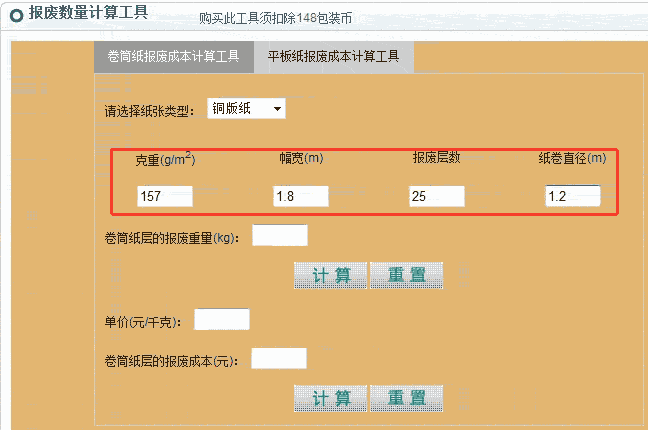This screenshot has width=648, height=430.
Task: Select the 报废层数 field with value 25
Action: point(437,197)
